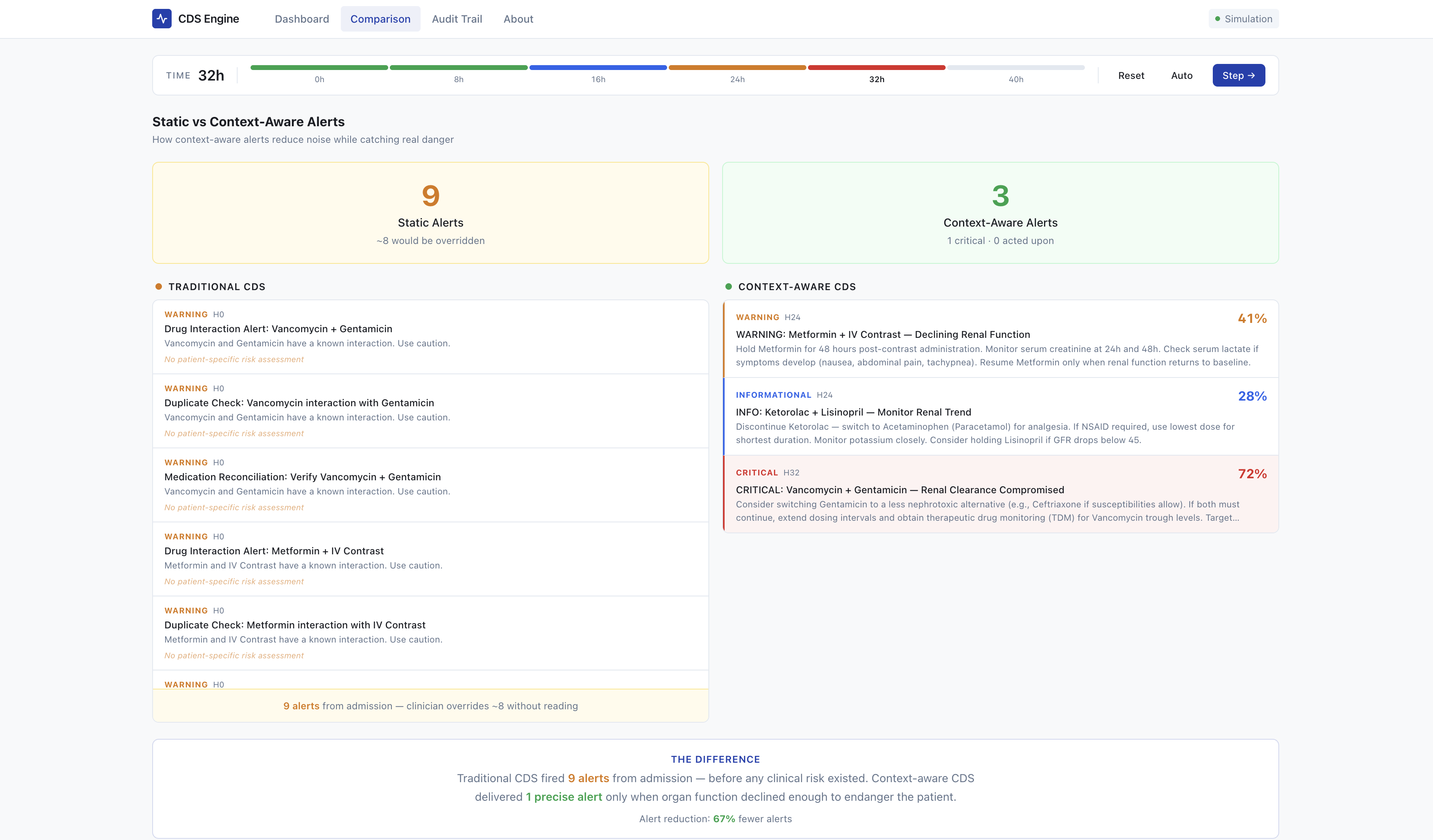Click the green Context-Aware CDS bullet dot

pos(729,286)
